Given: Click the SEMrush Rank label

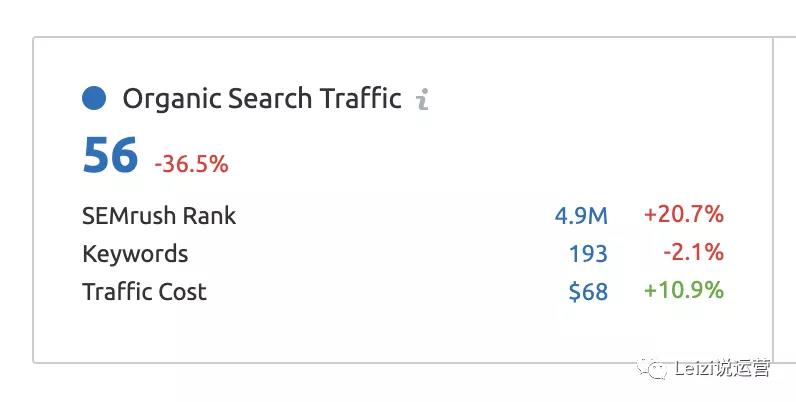Looking at the screenshot, I should (159, 216).
